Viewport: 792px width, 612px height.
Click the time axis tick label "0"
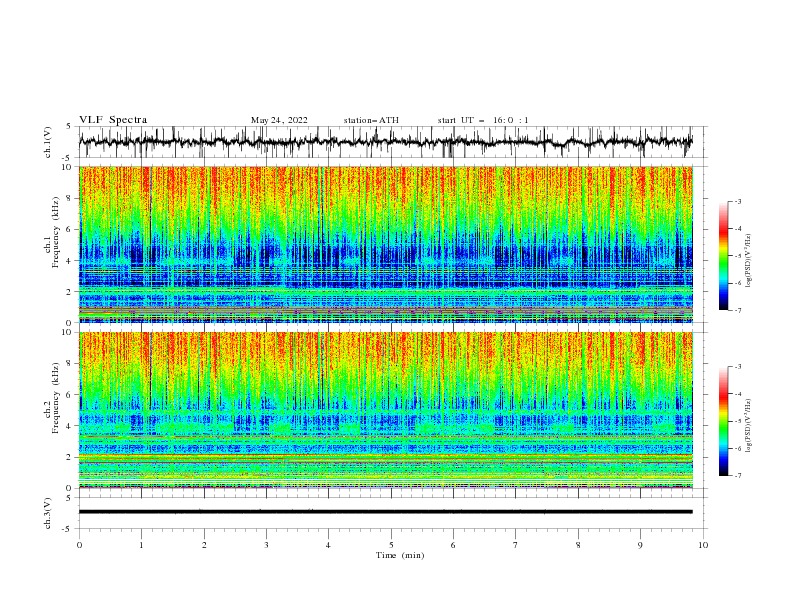click(x=79, y=545)
